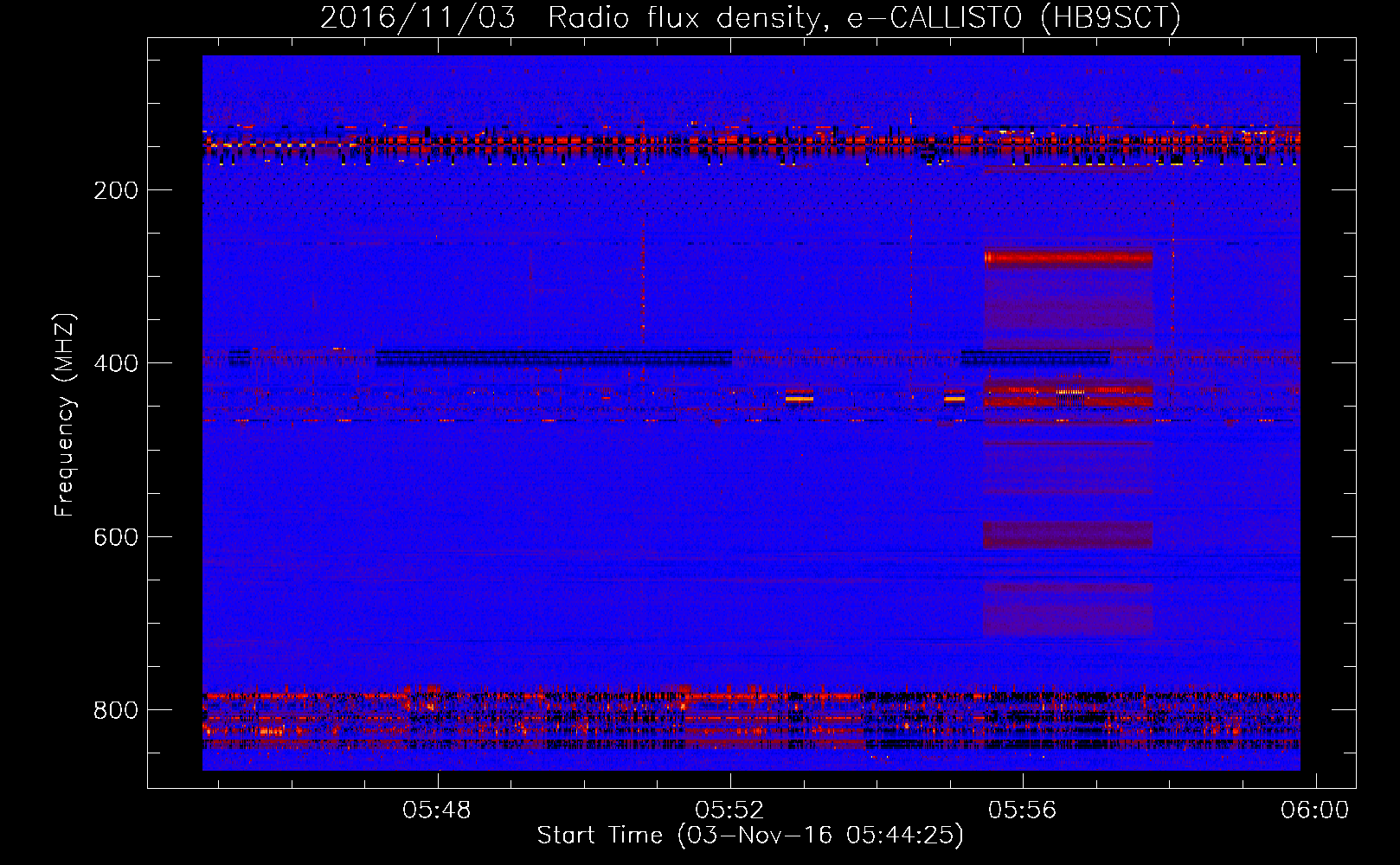Click the "Frequency (MHZ)" y-axis label

[65, 415]
